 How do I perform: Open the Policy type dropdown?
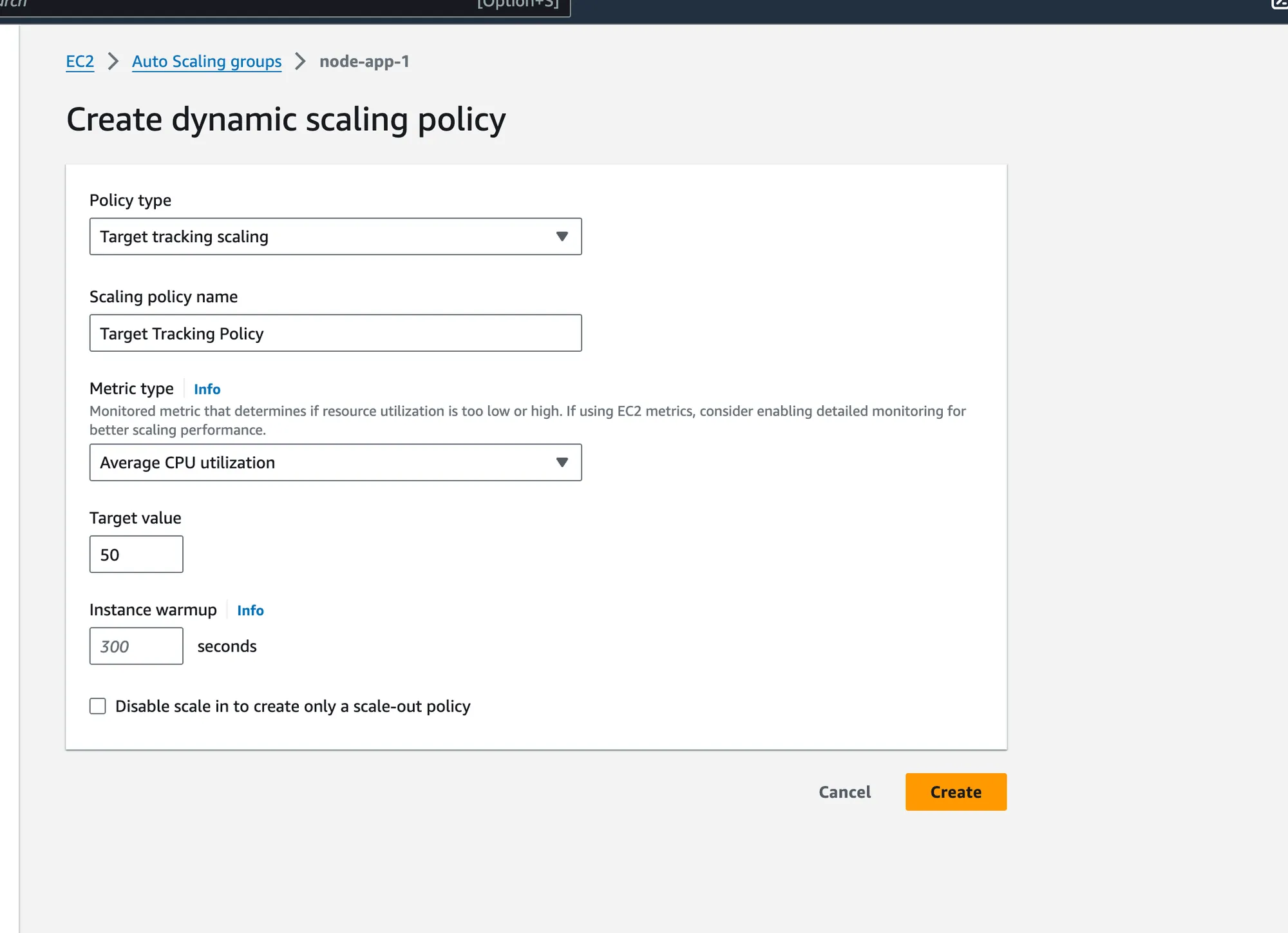(335, 236)
